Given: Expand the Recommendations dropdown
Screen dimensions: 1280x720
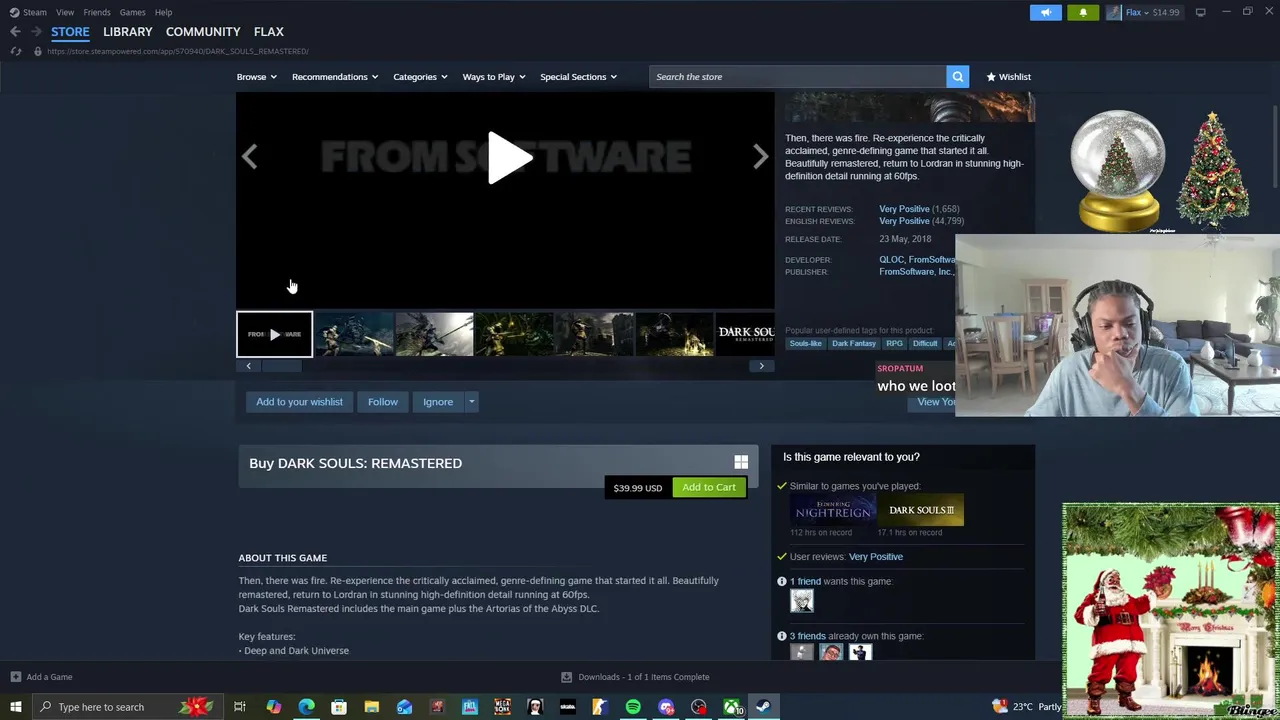Looking at the screenshot, I should click(x=335, y=77).
